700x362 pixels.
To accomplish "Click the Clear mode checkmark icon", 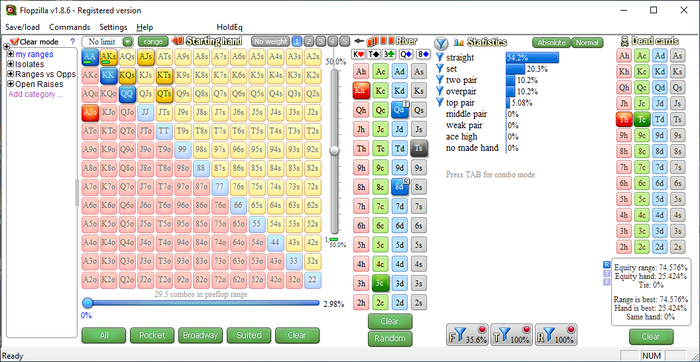I will (x=14, y=42).
